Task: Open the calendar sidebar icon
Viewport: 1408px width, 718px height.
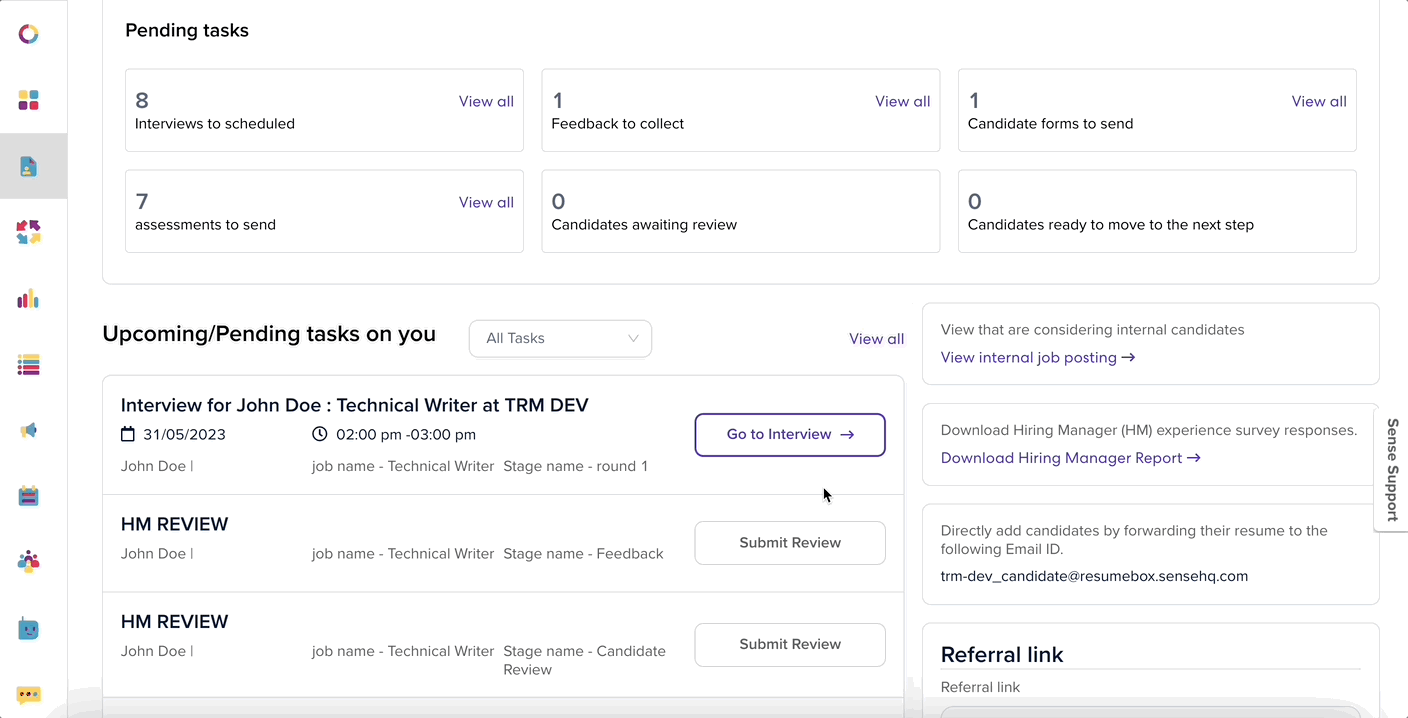Action: coord(29,496)
